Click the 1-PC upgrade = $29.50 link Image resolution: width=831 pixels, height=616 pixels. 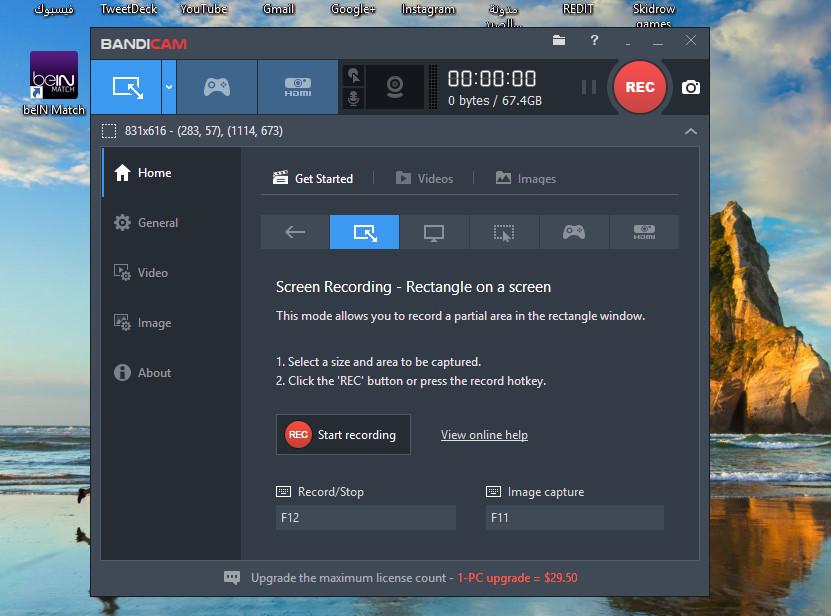(x=517, y=578)
